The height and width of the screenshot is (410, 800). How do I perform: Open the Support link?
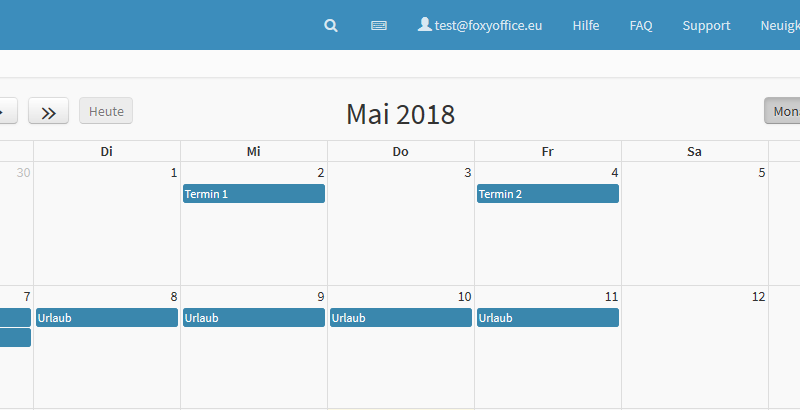click(x=706, y=26)
